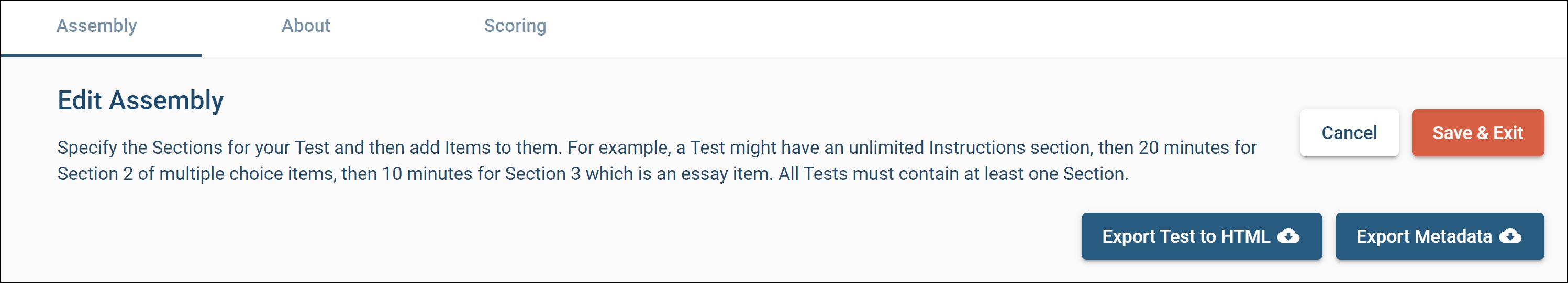Click the cloud download icon on Export Test to HTML
The width and height of the screenshot is (1568, 283).
pyautogui.click(x=1288, y=235)
